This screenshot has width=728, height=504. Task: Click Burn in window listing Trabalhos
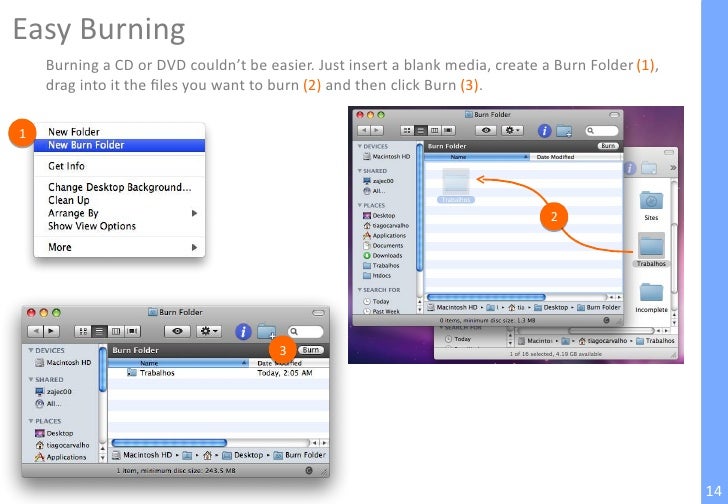point(311,350)
